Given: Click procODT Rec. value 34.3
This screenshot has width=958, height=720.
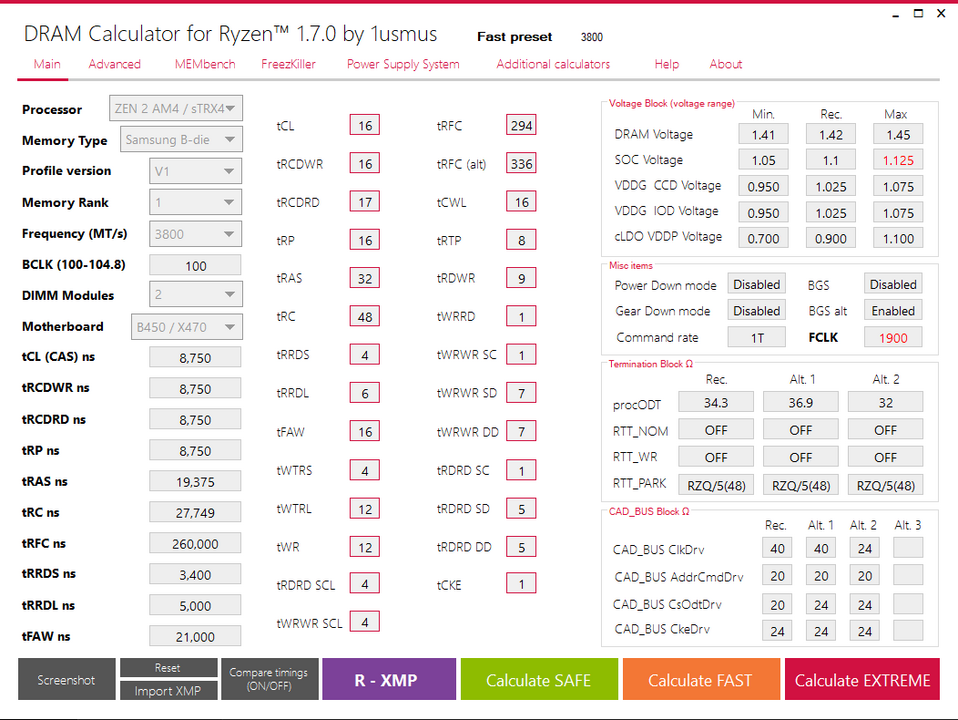Looking at the screenshot, I should 715,403.
